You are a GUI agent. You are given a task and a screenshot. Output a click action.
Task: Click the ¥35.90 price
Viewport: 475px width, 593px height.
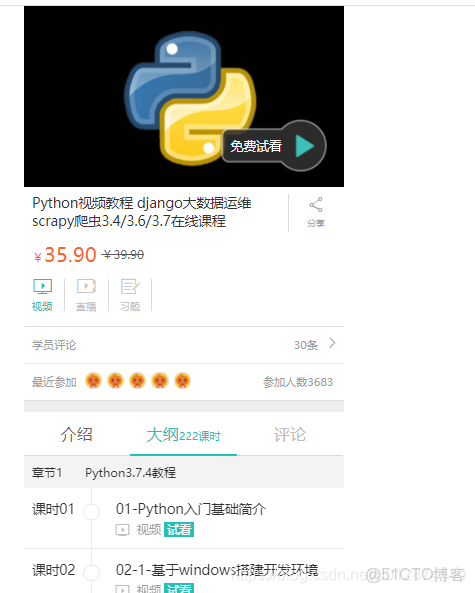(x=65, y=255)
